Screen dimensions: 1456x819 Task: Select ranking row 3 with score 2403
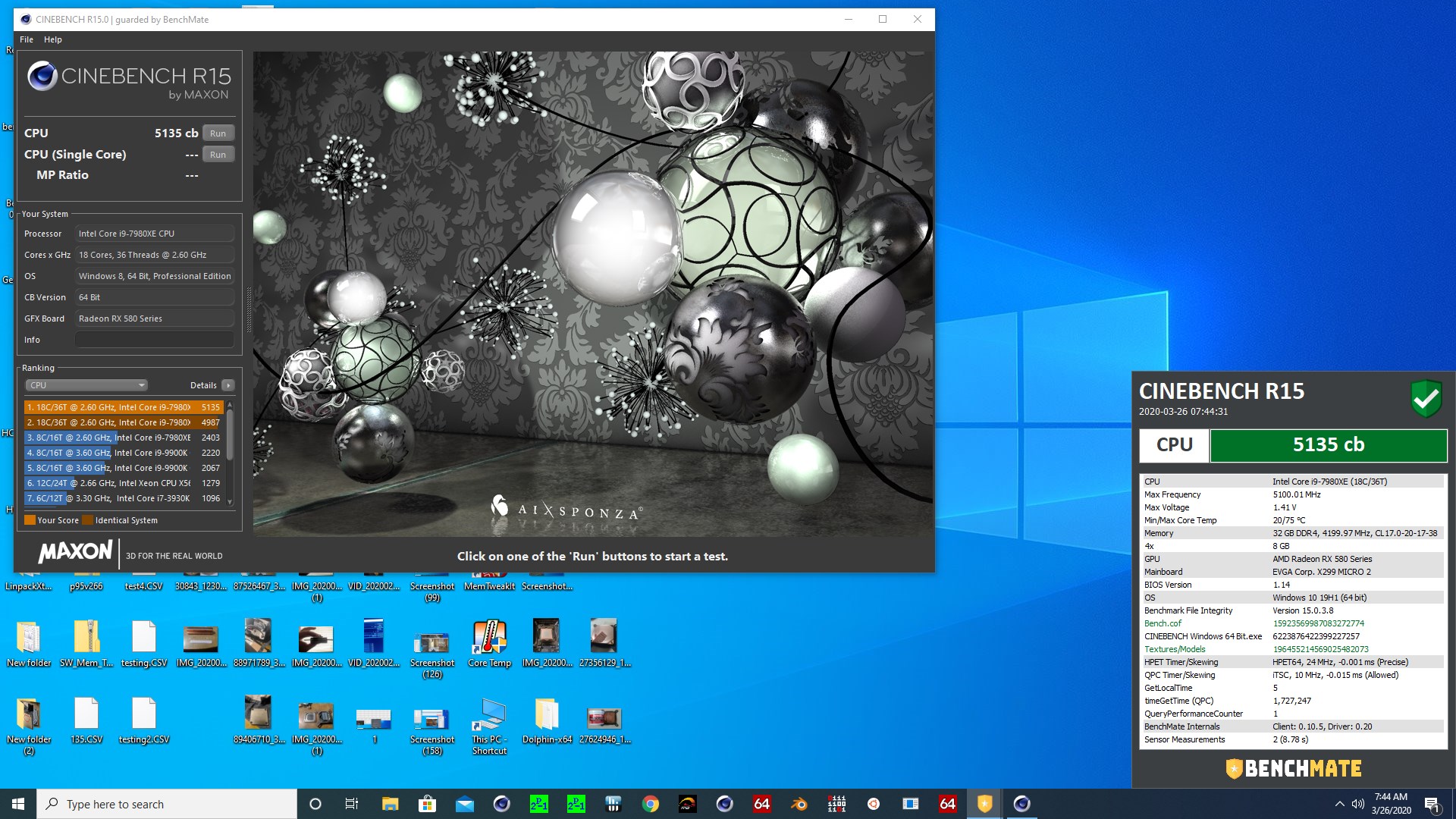124,438
